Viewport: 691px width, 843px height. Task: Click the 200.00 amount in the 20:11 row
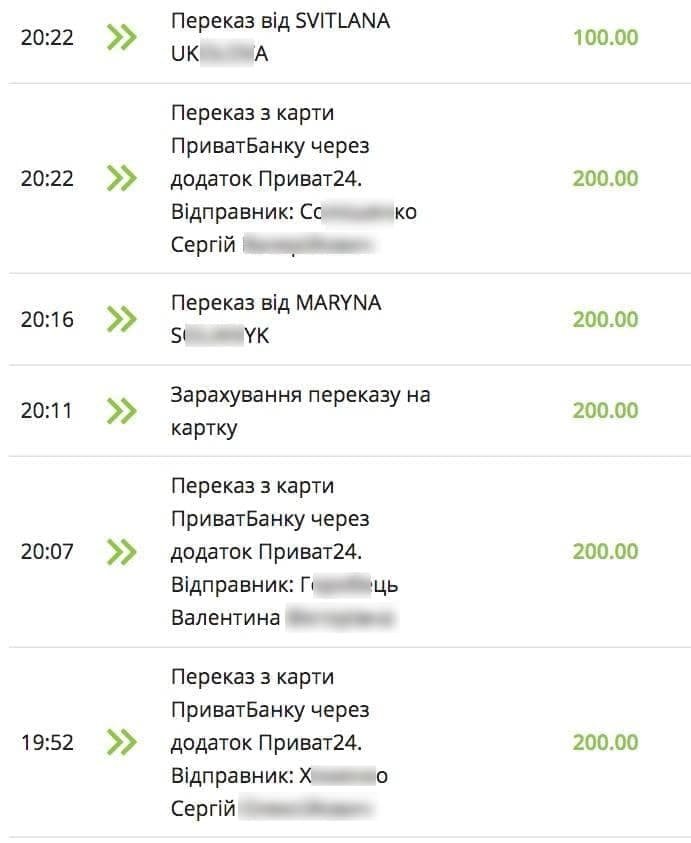pyautogui.click(x=605, y=410)
